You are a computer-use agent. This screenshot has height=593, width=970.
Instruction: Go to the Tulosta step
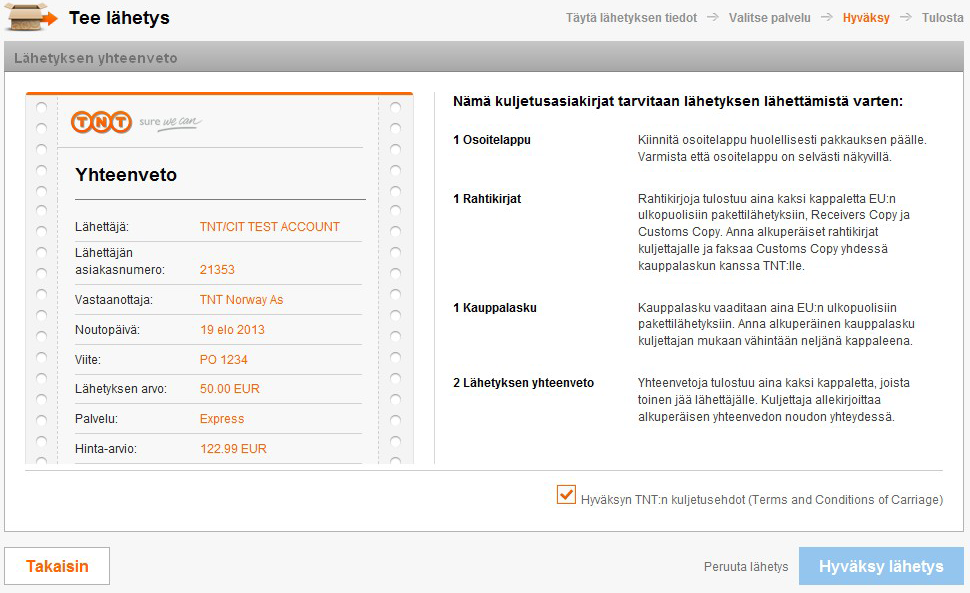point(942,18)
